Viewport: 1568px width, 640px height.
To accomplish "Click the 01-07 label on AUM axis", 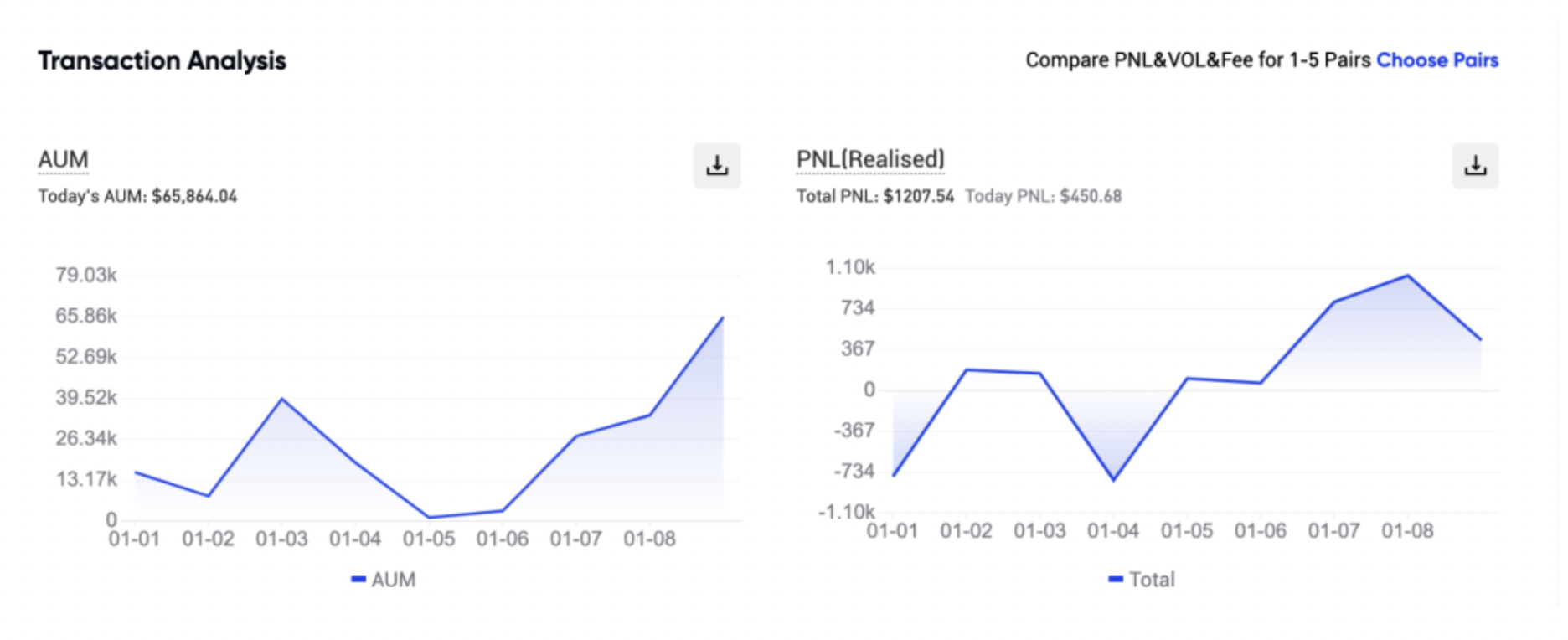I will [x=576, y=539].
